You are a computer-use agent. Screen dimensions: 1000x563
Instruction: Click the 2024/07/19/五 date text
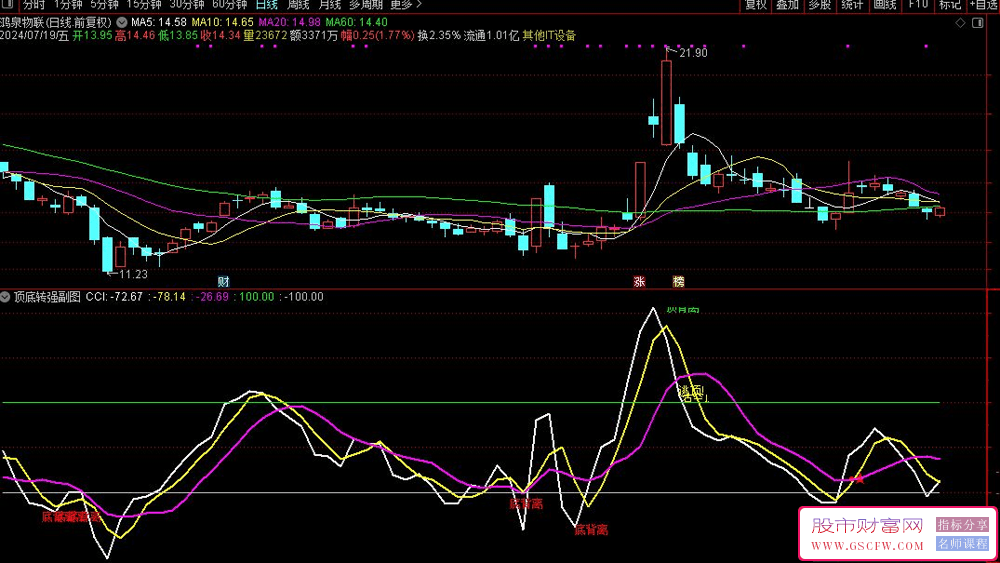click(x=34, y=36)
